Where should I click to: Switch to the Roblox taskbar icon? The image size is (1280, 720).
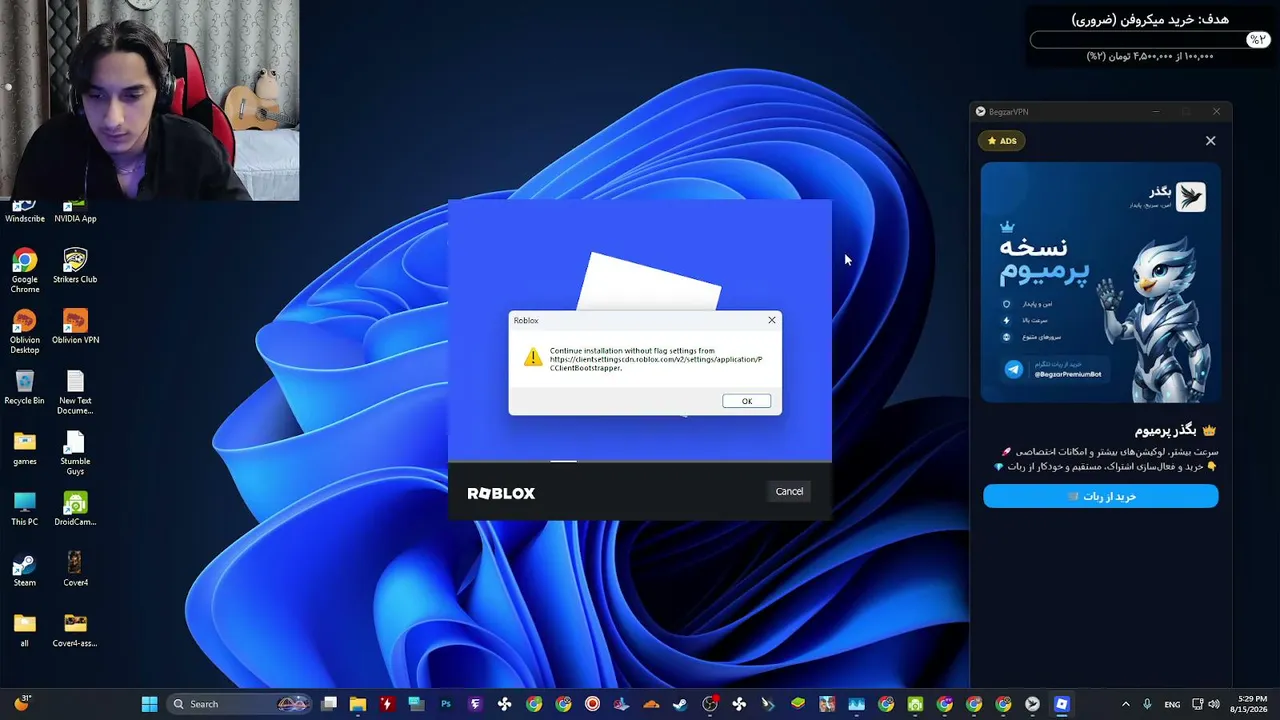[1061, 704]
